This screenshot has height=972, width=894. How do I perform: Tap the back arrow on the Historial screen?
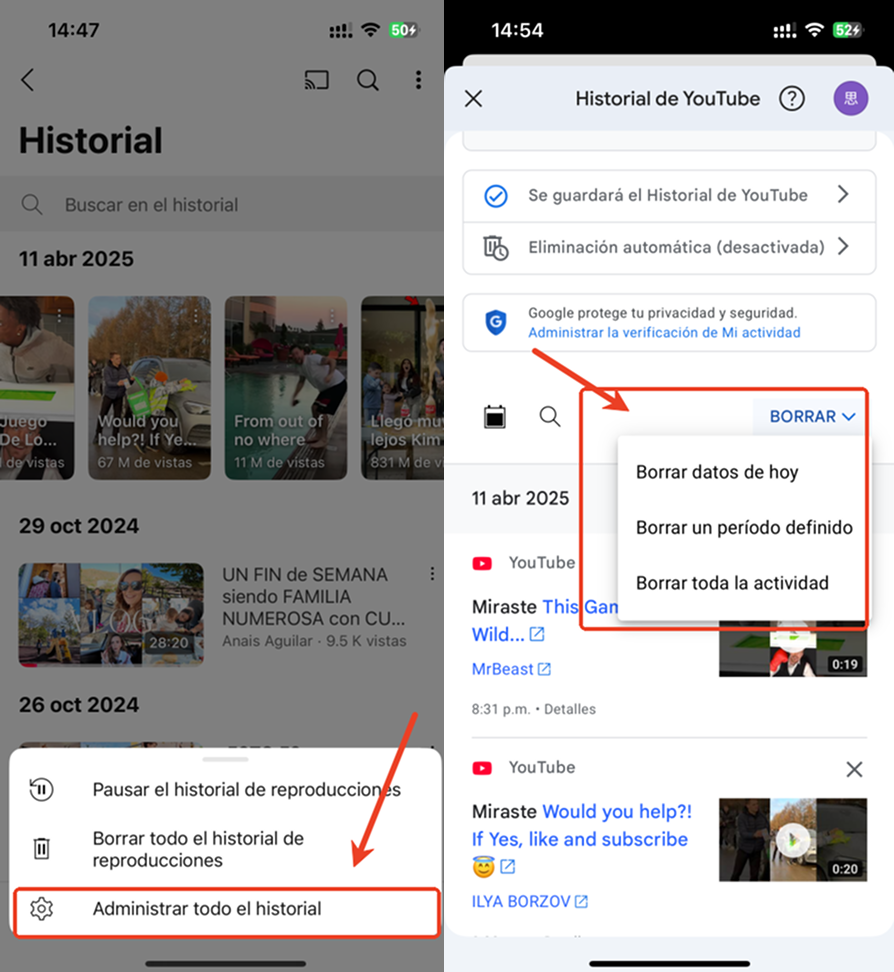28,80
